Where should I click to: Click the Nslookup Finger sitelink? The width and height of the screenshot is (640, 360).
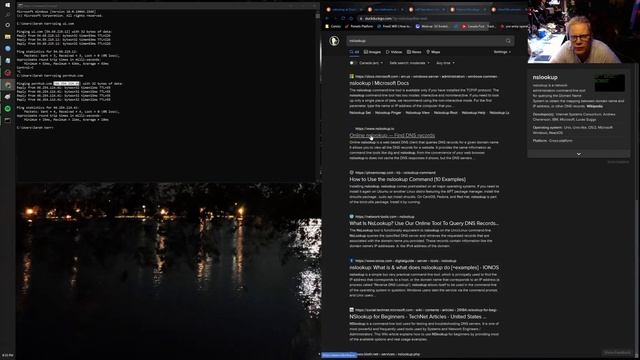[388, 113]
